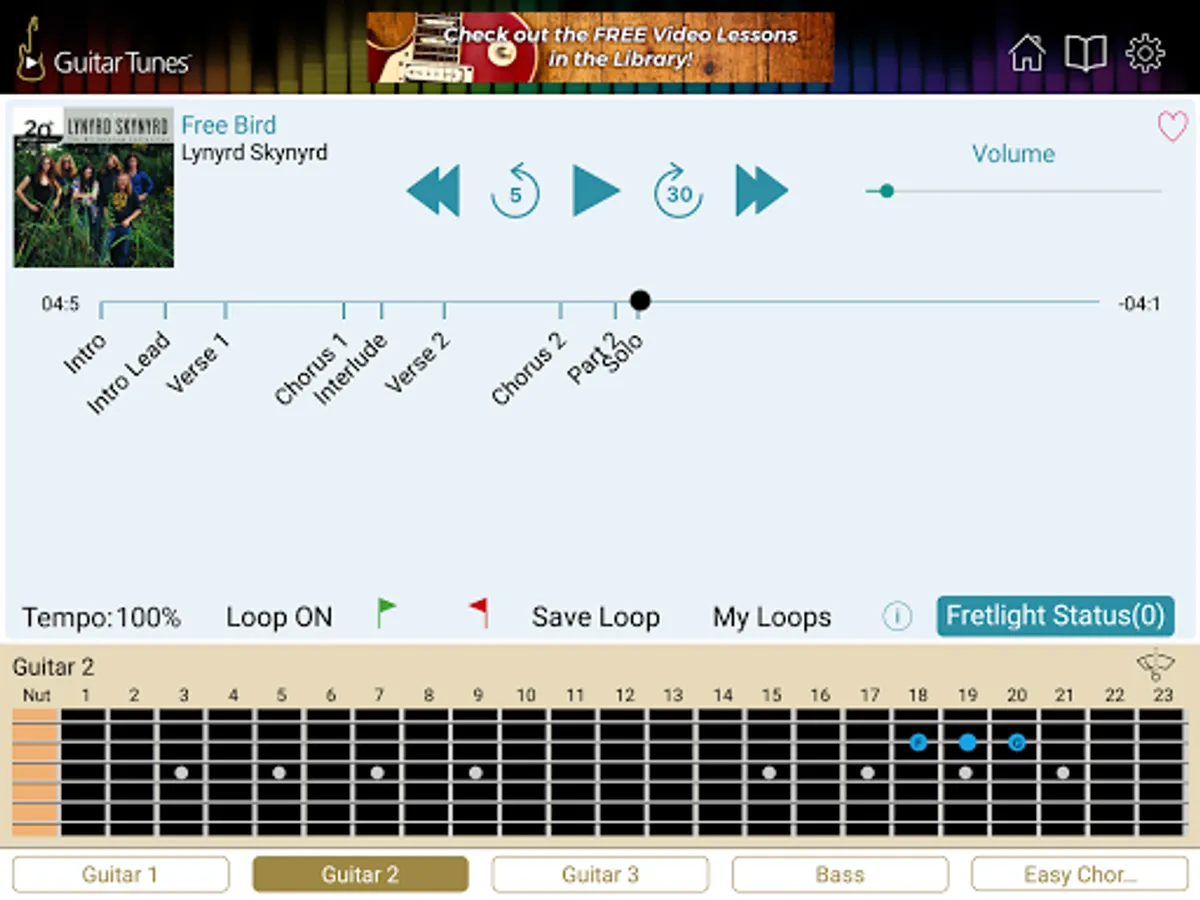
Task: Skip to next section fast-forward button
Action: (x=762, y=190)
